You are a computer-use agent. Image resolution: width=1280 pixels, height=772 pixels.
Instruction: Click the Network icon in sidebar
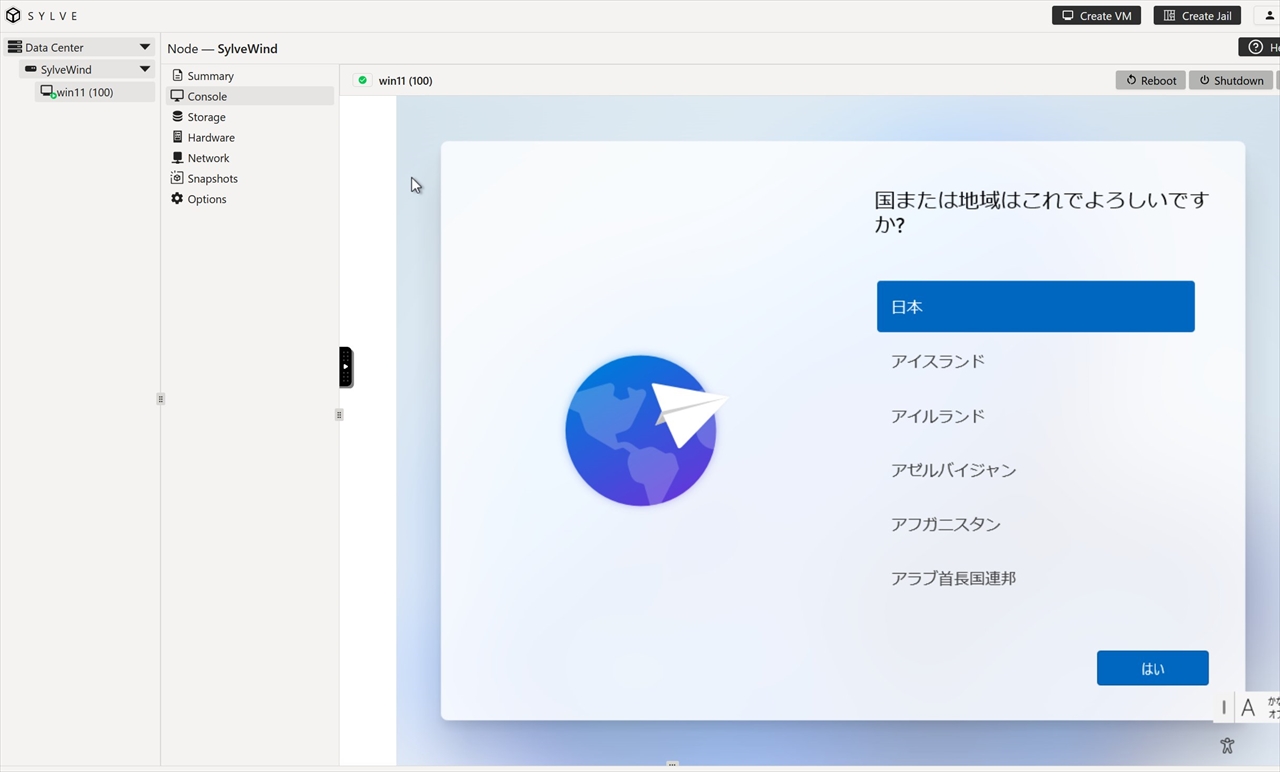tap(177, 158)
